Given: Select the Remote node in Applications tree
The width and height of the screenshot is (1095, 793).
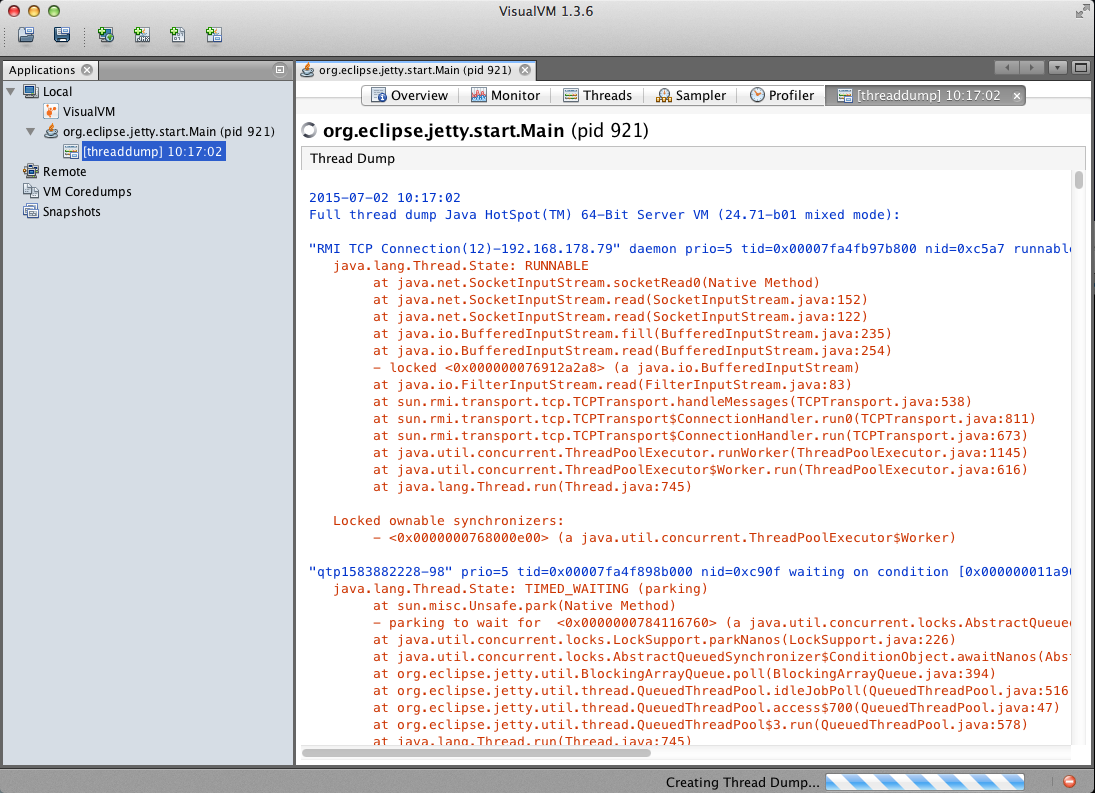Looking at the screenshot, I should pyautogui.click(x=64, y=172).
